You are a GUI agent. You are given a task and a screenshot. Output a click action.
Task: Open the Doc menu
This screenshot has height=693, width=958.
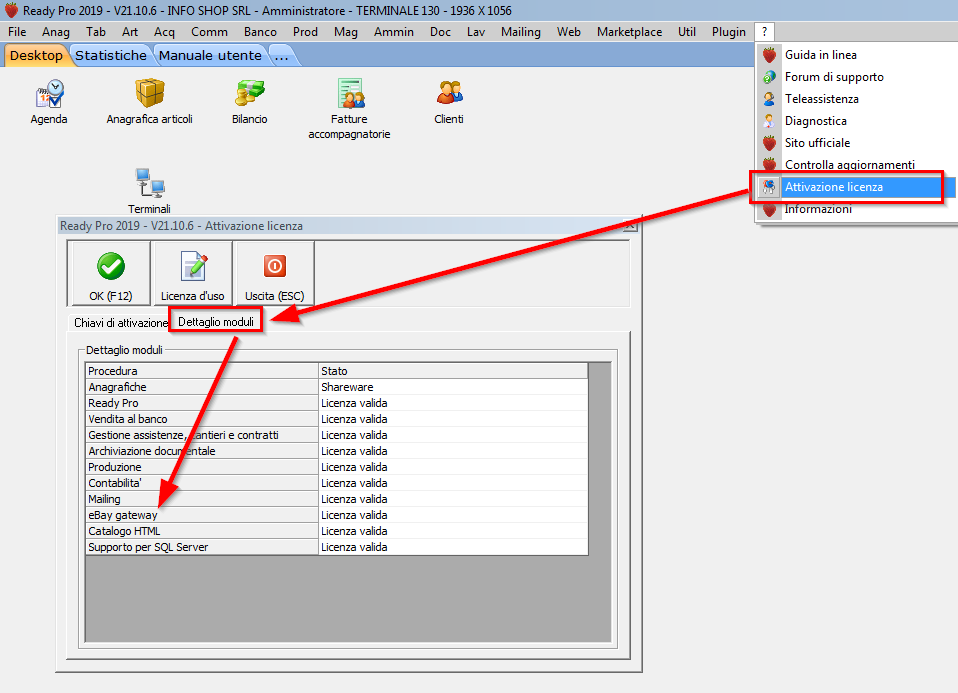[x=441, y=32]
